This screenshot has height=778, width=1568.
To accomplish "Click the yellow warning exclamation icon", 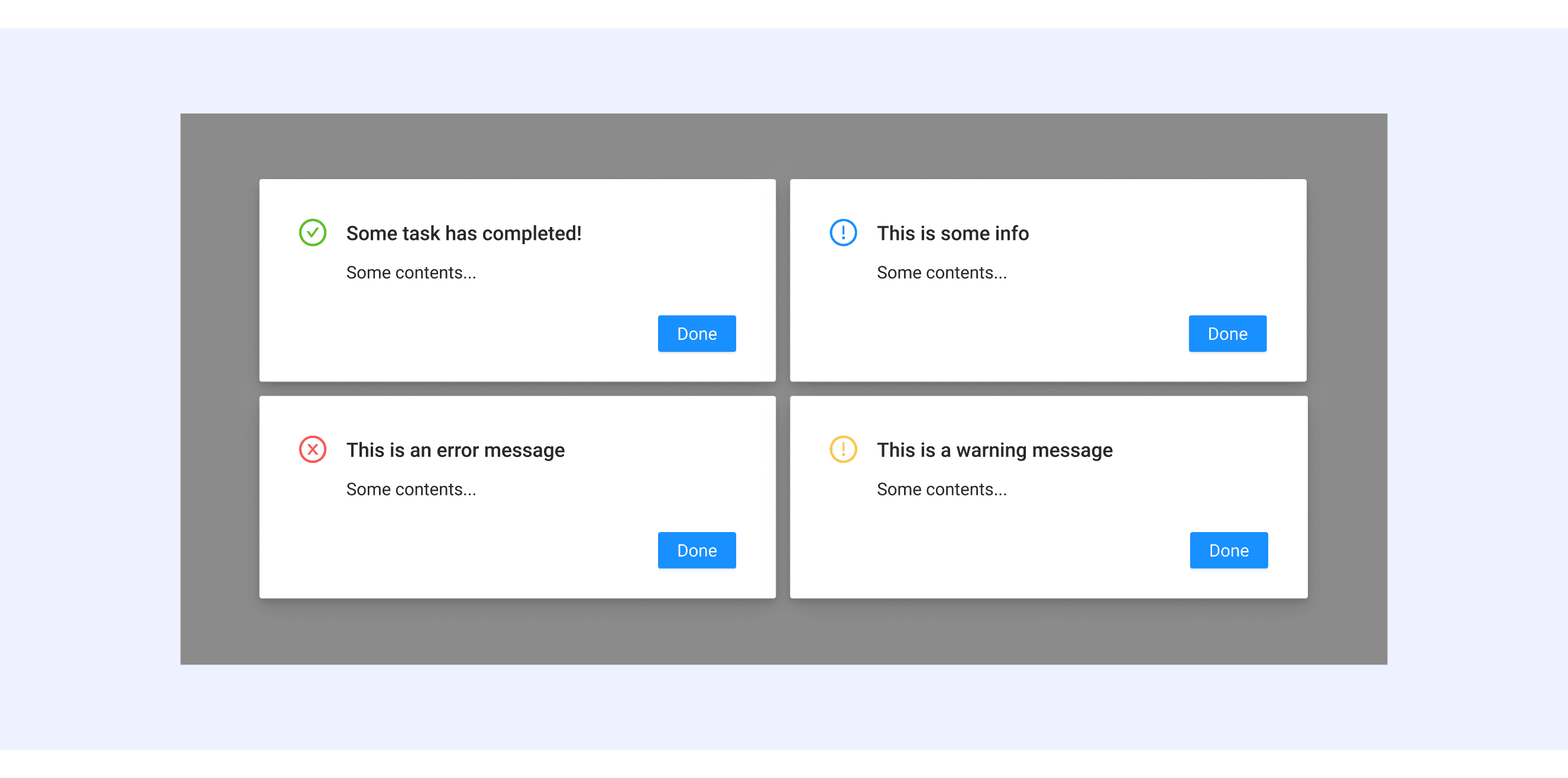I will (843, 449).
